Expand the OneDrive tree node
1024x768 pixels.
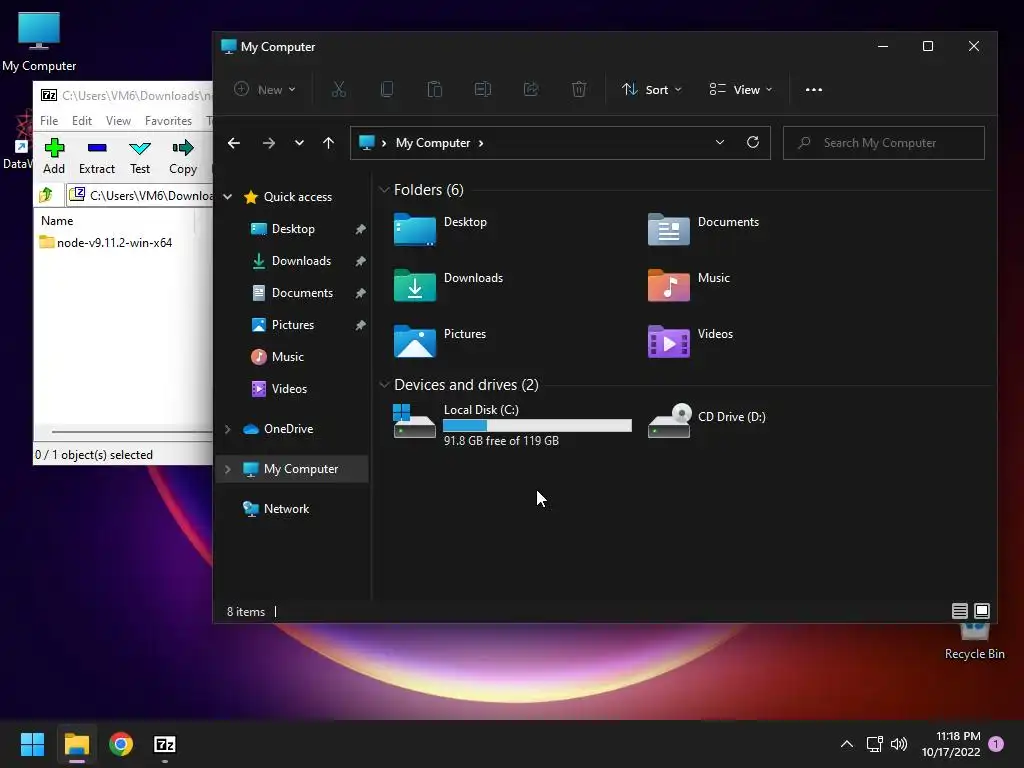pos(227,429)
